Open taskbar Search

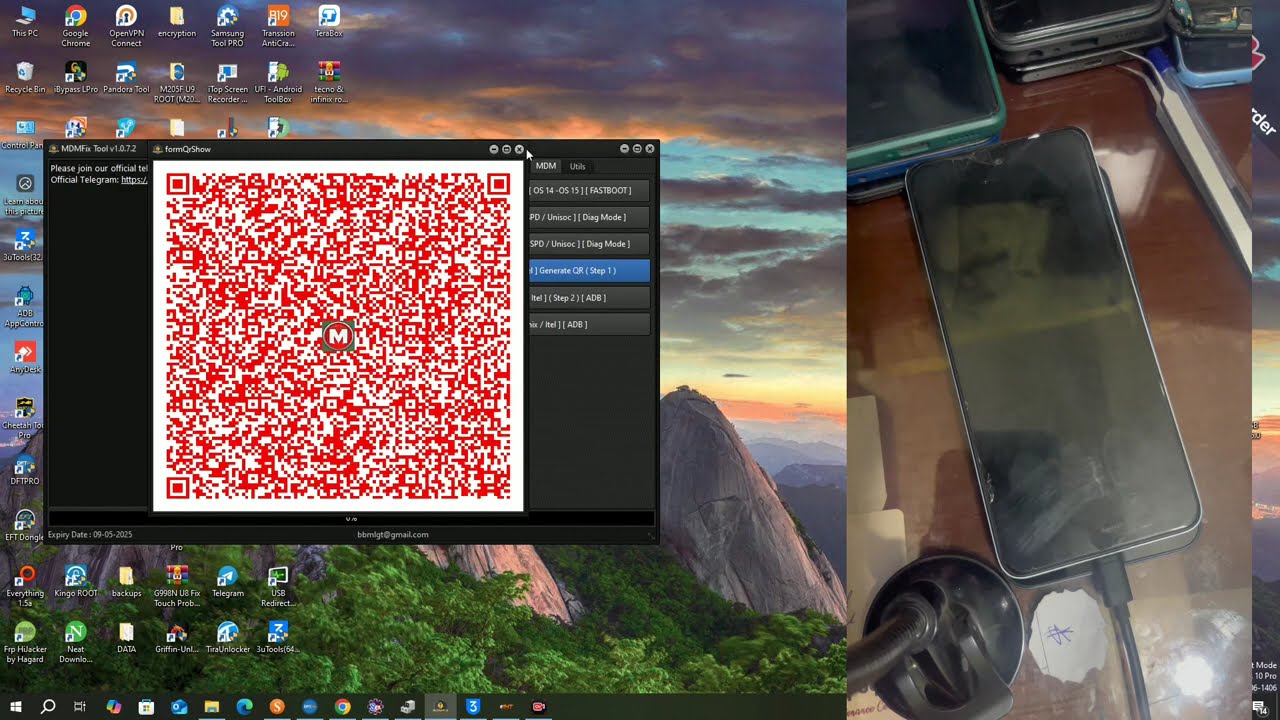coord(48,707)
